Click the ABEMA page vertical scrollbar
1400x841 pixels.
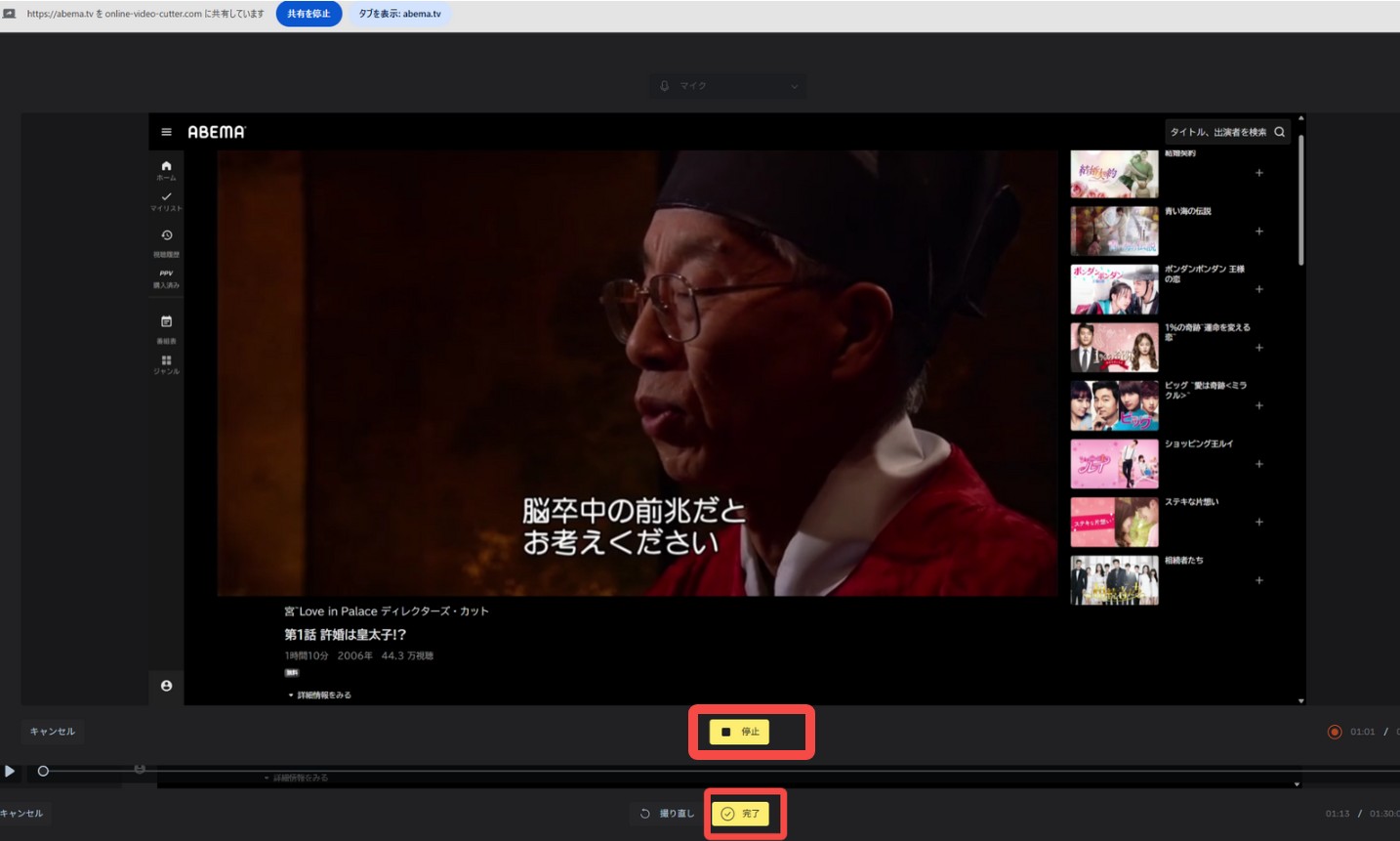(1301, 200)
